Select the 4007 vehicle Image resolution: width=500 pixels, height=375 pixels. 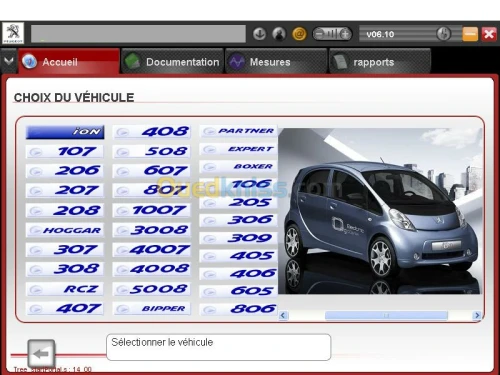tap(152, 250)
